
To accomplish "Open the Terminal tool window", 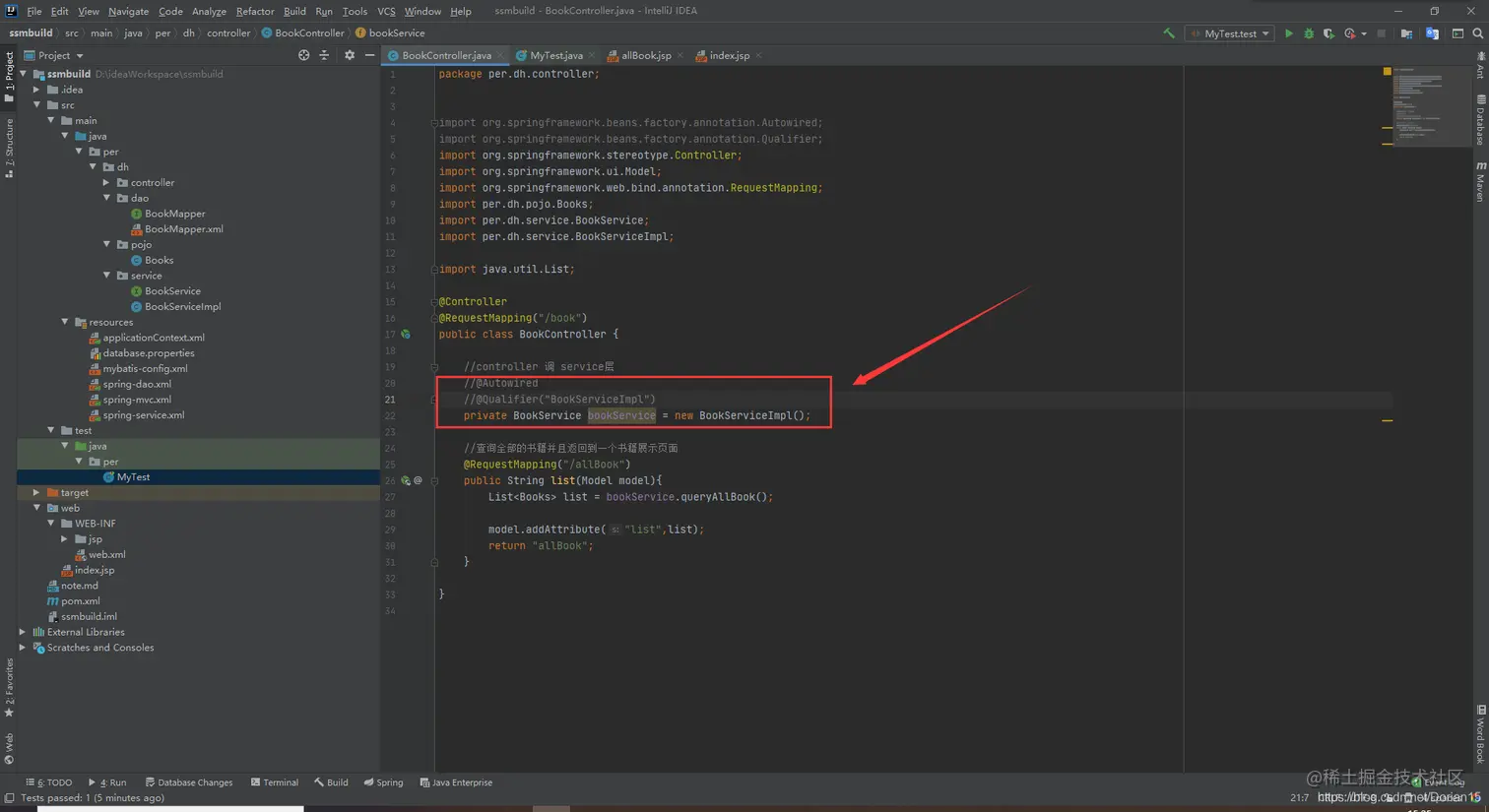I will pyautogui.click(x=275, y=783).
